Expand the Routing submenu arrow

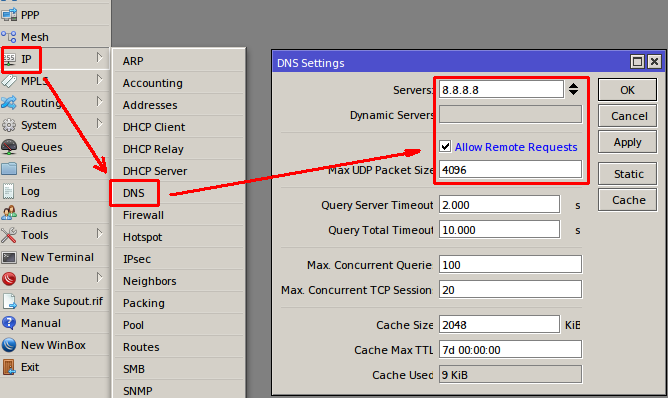[99, 101]
